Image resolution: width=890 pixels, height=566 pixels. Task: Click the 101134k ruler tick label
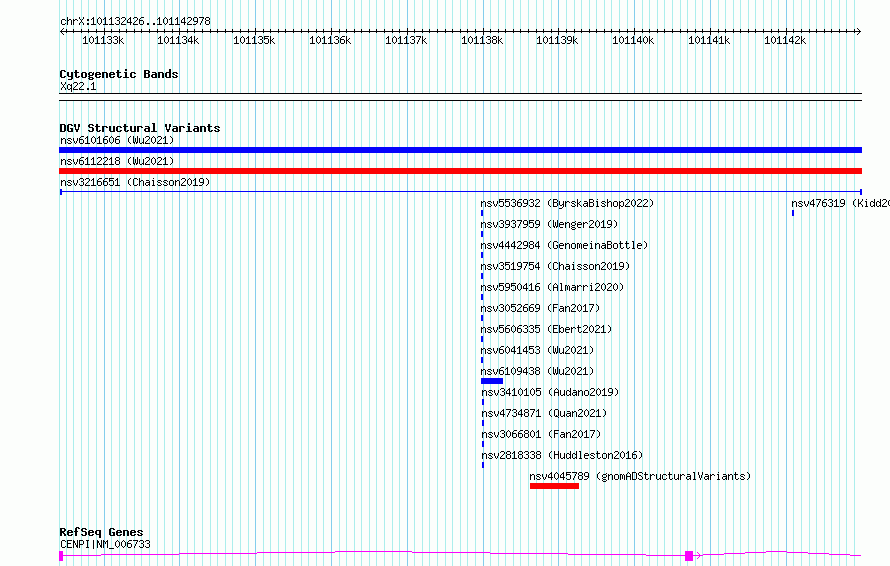pos(178,40)
